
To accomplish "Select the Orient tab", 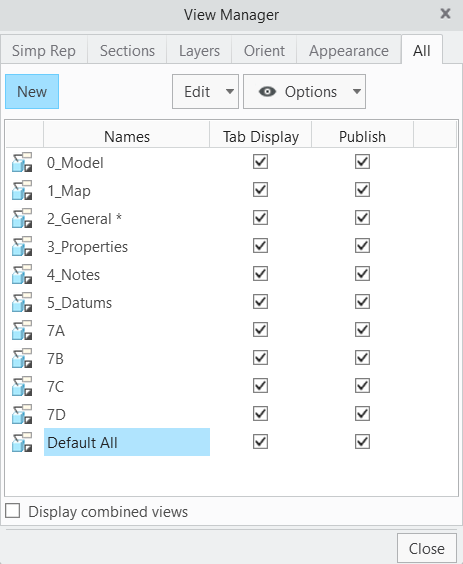I will 264,50.
